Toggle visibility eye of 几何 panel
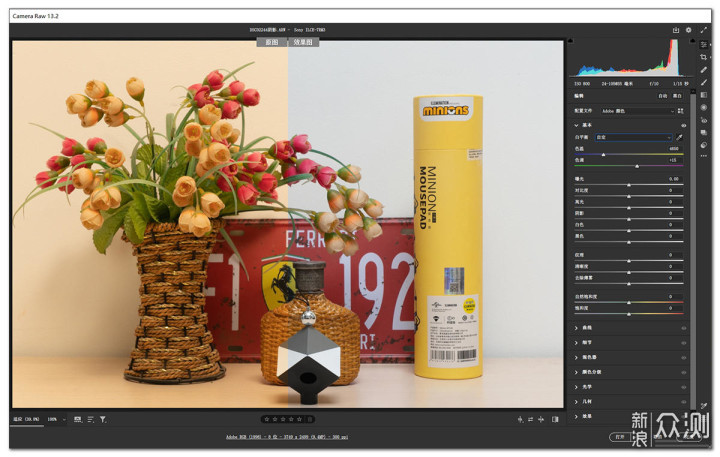The image size is (720, 457). pos(684,401)
